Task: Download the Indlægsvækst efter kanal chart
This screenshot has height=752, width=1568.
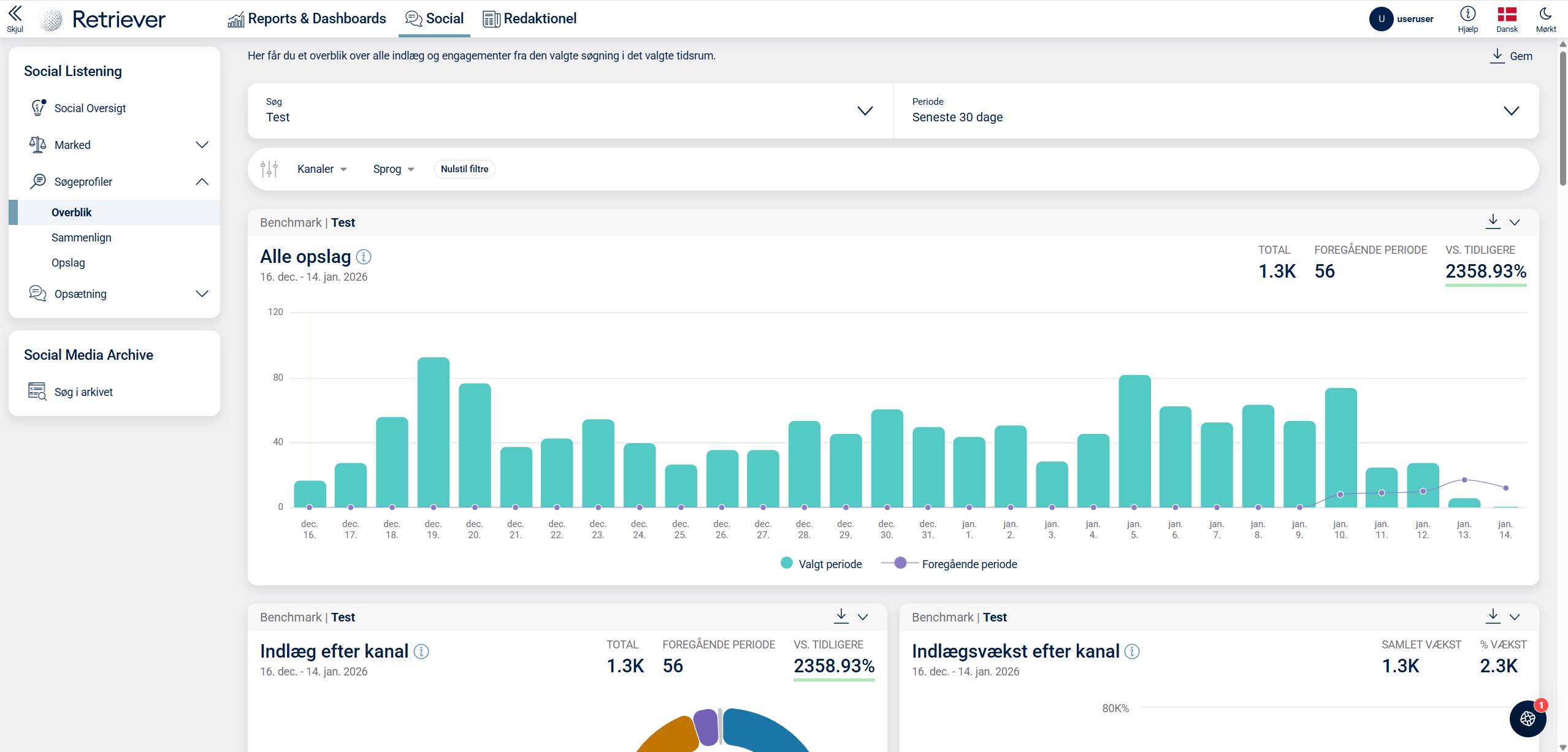Action: tap(1493, 617)
